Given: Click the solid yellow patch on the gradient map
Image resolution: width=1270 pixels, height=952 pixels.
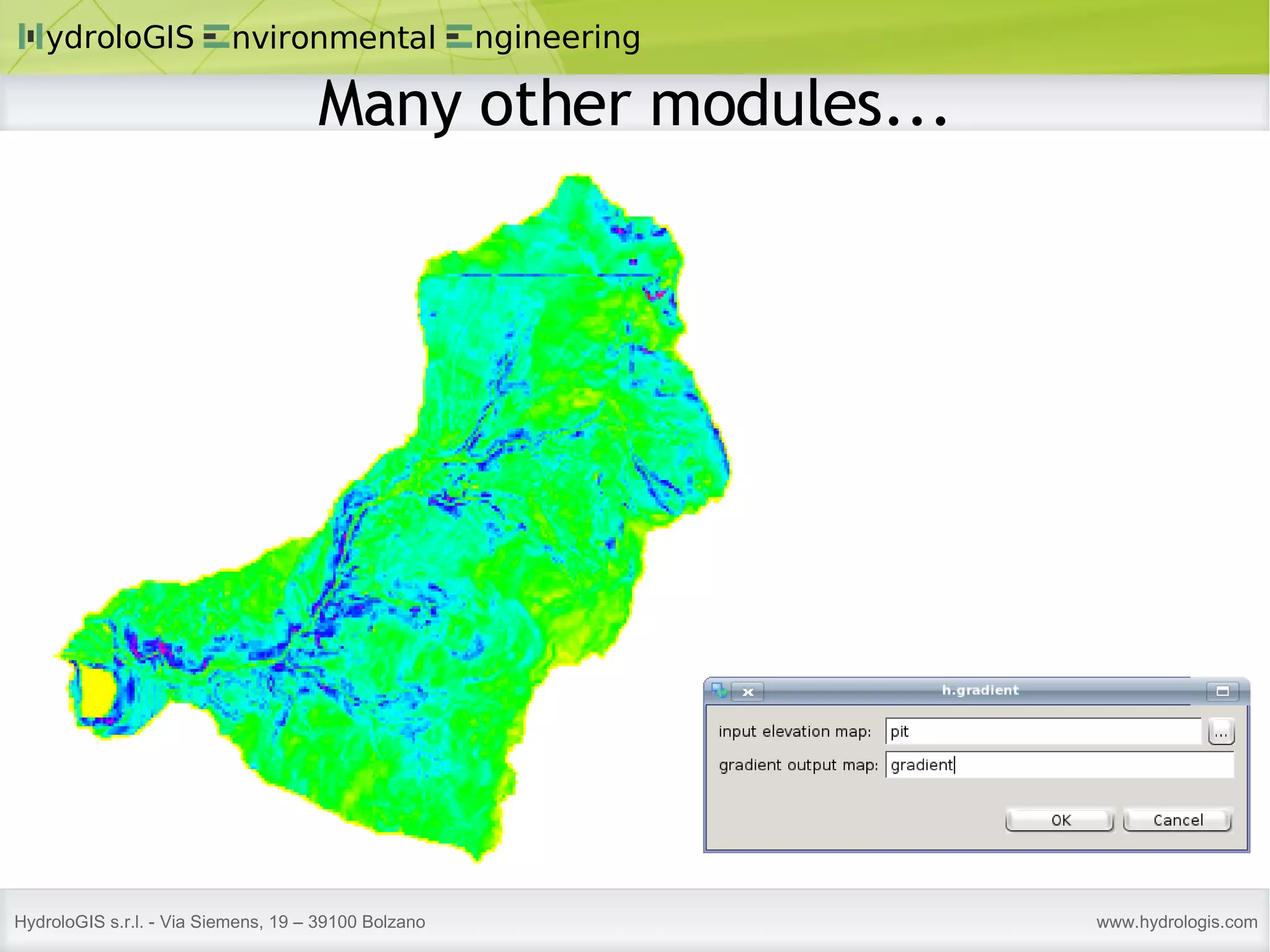Looking at the screenshot, I should [x=96, y=692].
